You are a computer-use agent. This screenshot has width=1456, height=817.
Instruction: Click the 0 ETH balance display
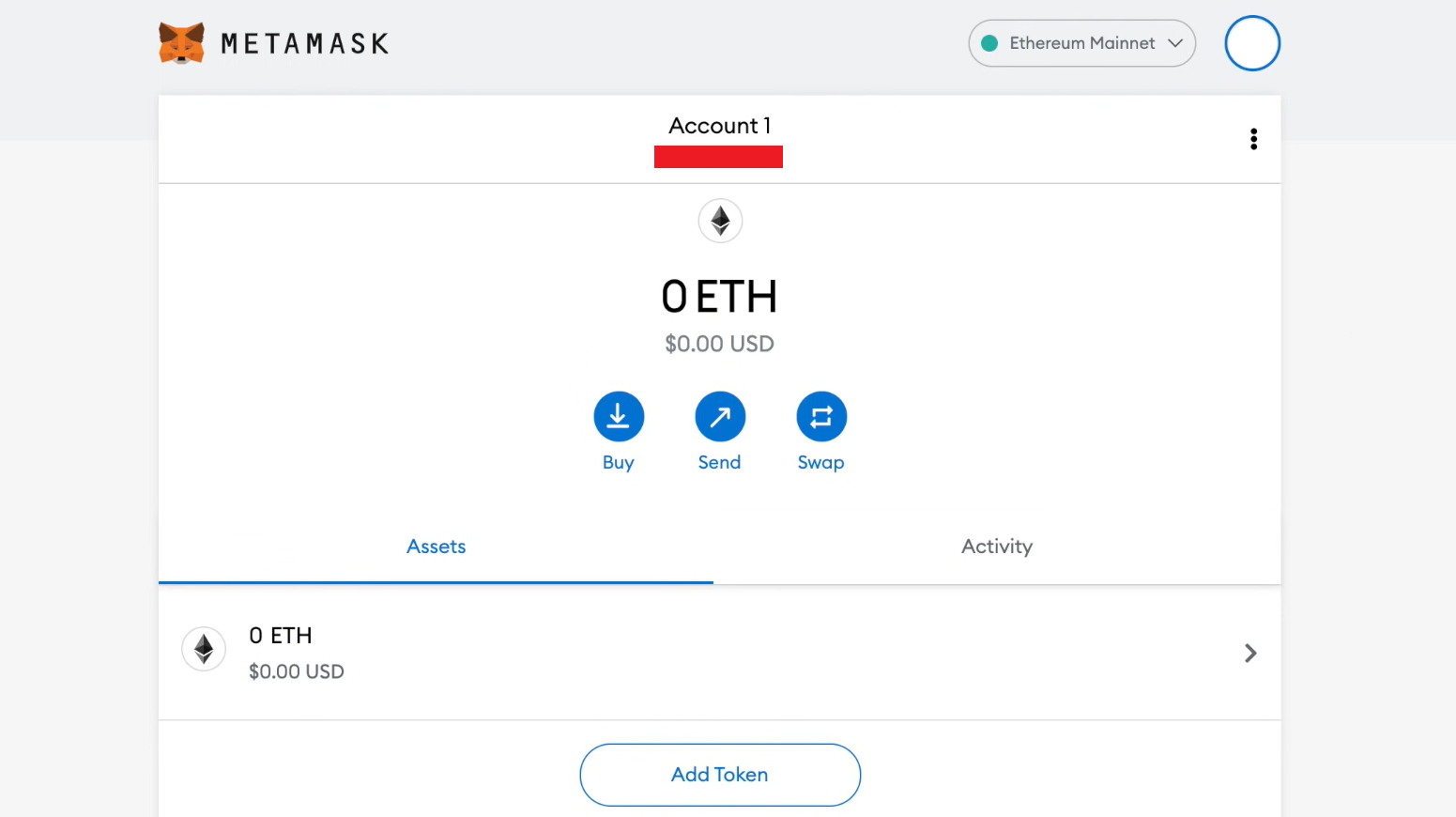click(x=719, y=296)
